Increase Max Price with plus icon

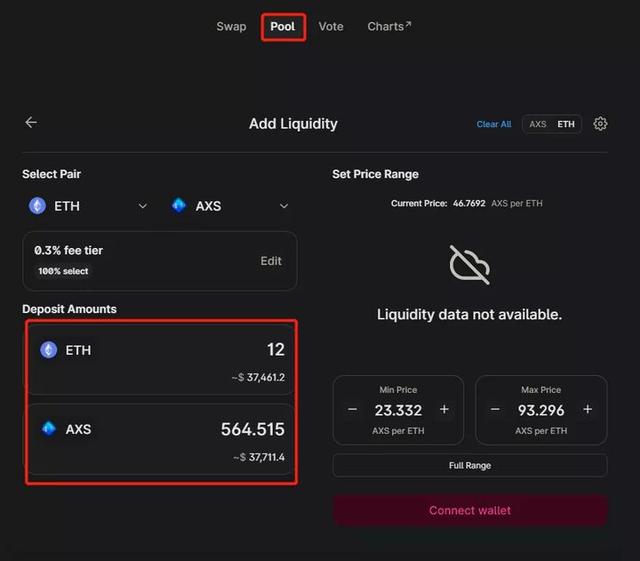click(x=588, y=409)
